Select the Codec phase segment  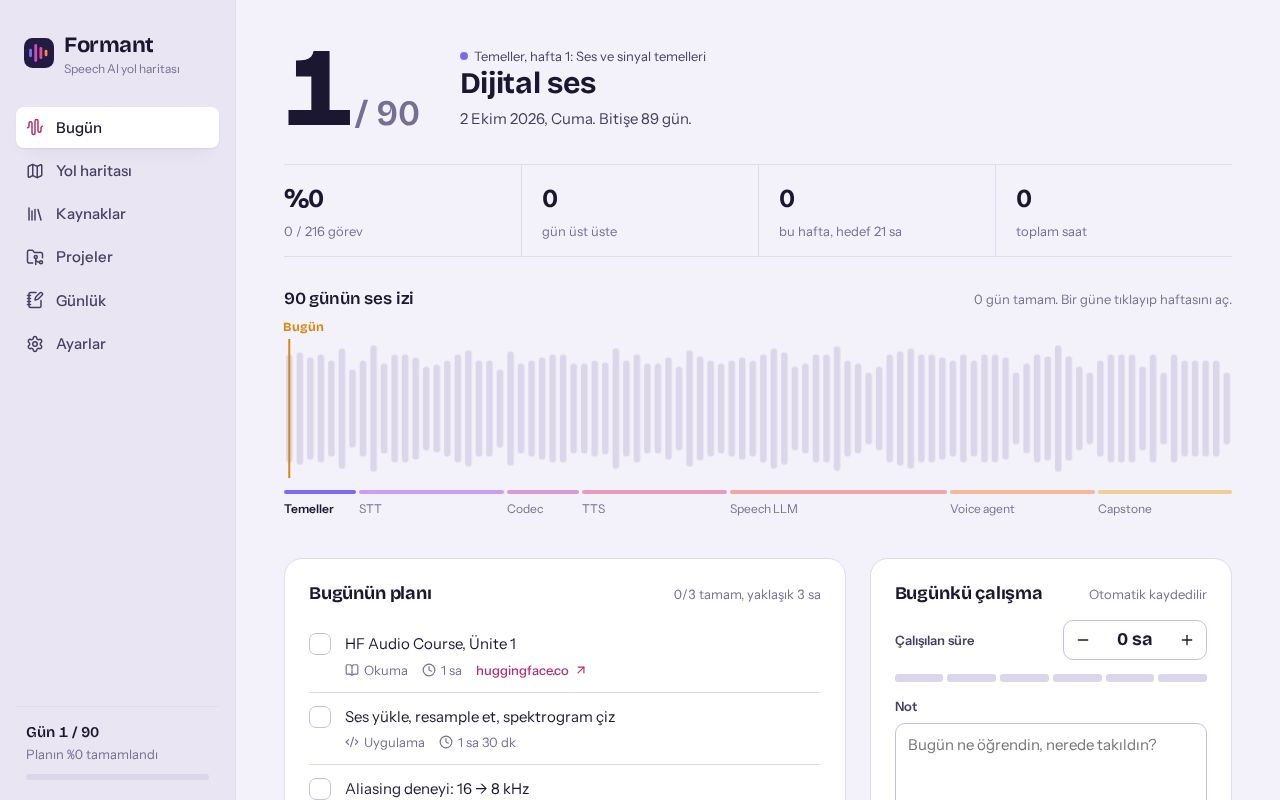[x=543, y=501]
